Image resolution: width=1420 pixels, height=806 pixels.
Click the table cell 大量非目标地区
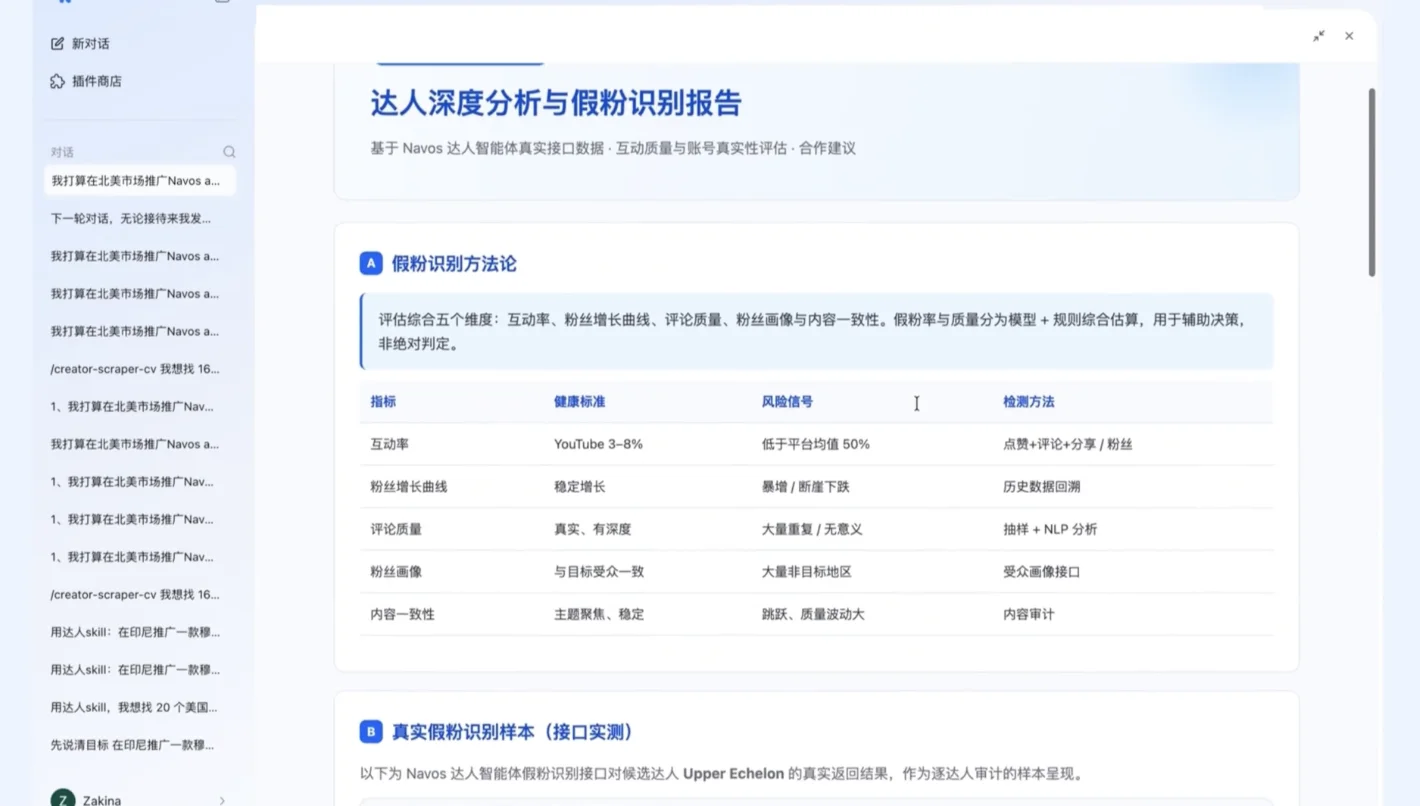[x=807, y=572]
